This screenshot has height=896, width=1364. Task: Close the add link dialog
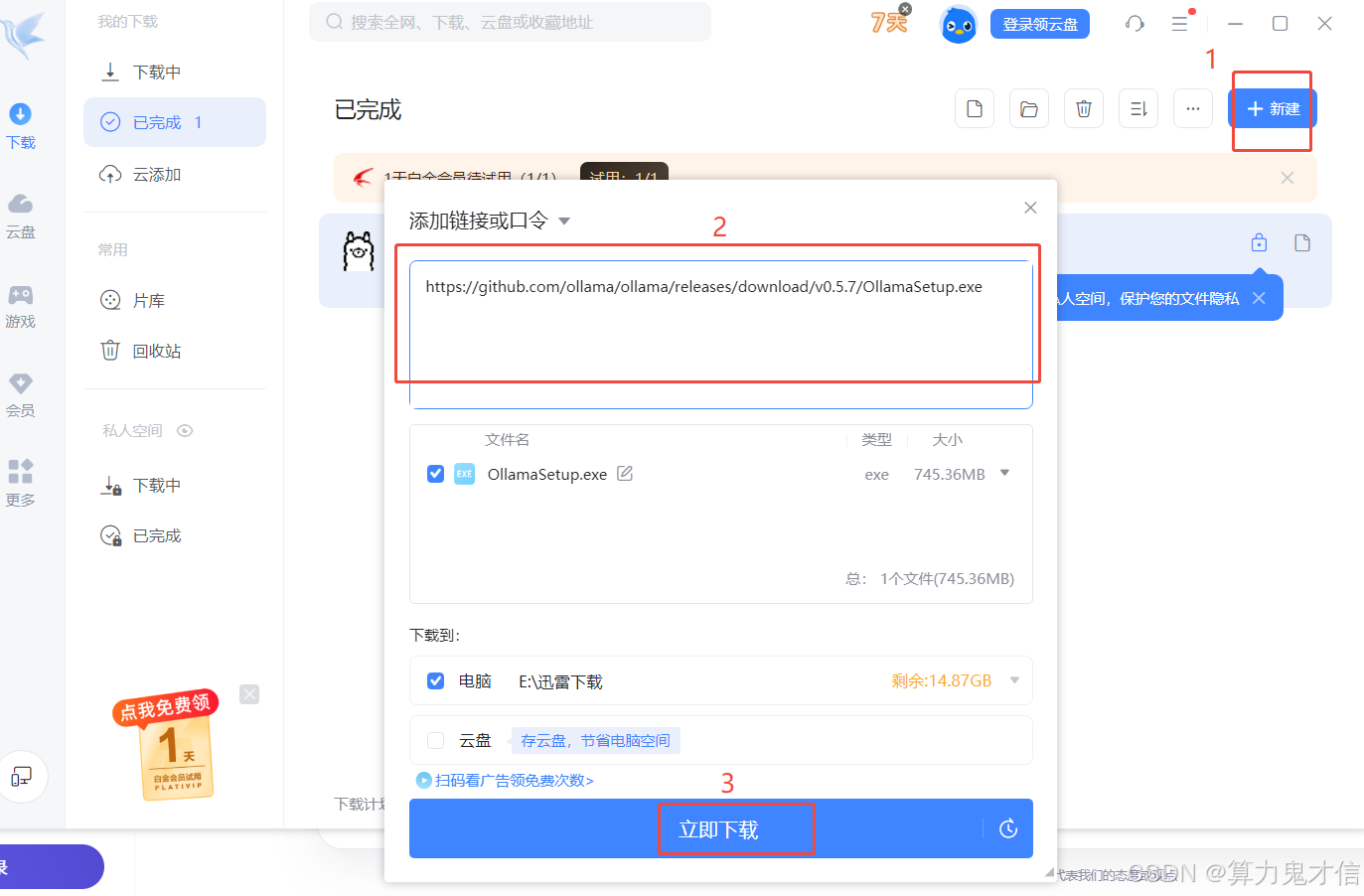click(1030, 208)
